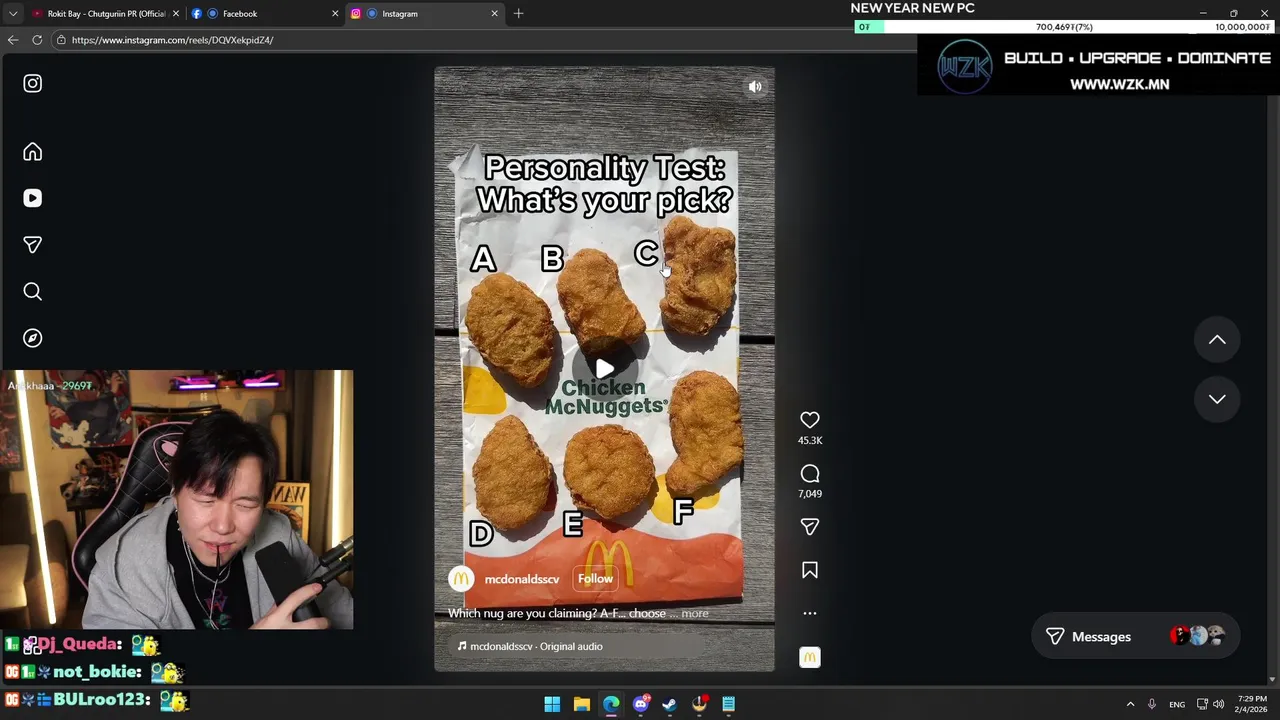Open File Explorer from taskbar
This screenshot has width=1280, height=720.
(581, 704)
